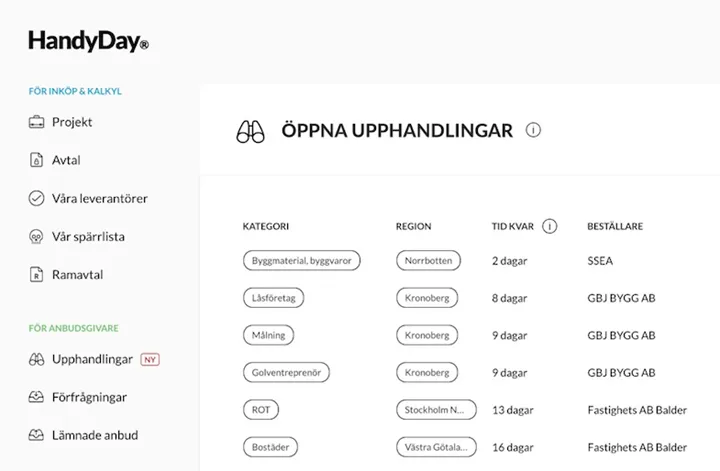Viewport: 720px width, 471px height.
Task: Click the info icon next to Öppna Upphandlingar
Action: point(533,130)
